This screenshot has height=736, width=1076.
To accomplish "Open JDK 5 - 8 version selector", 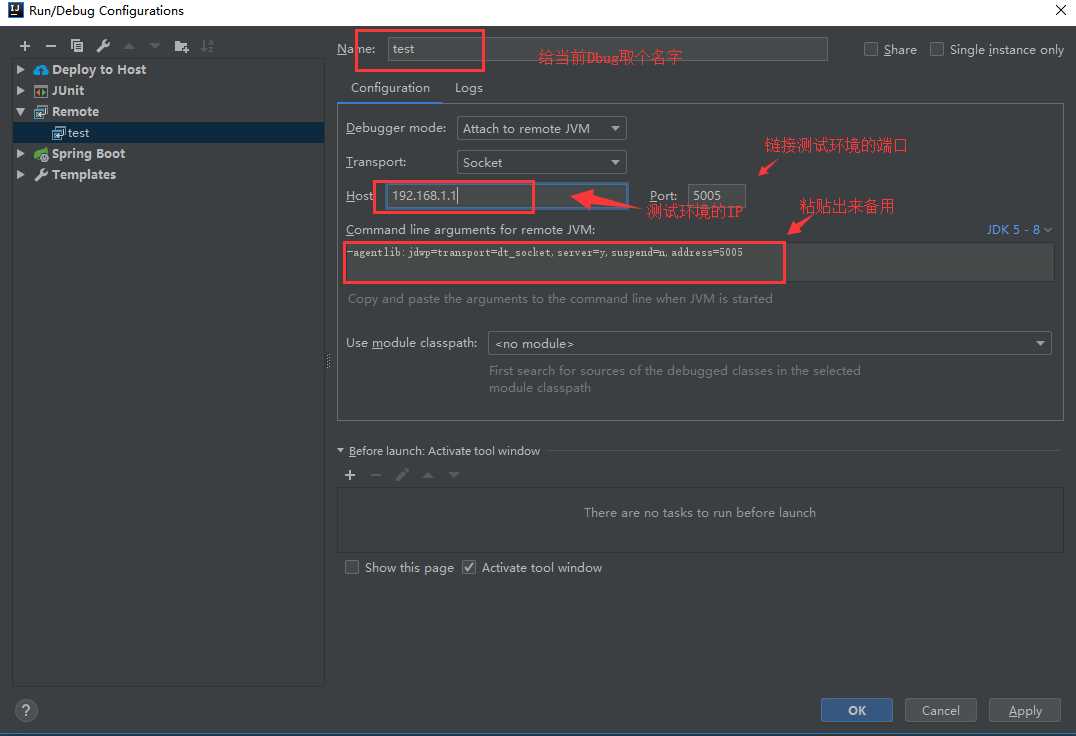I will click(x=1019, y=230).
